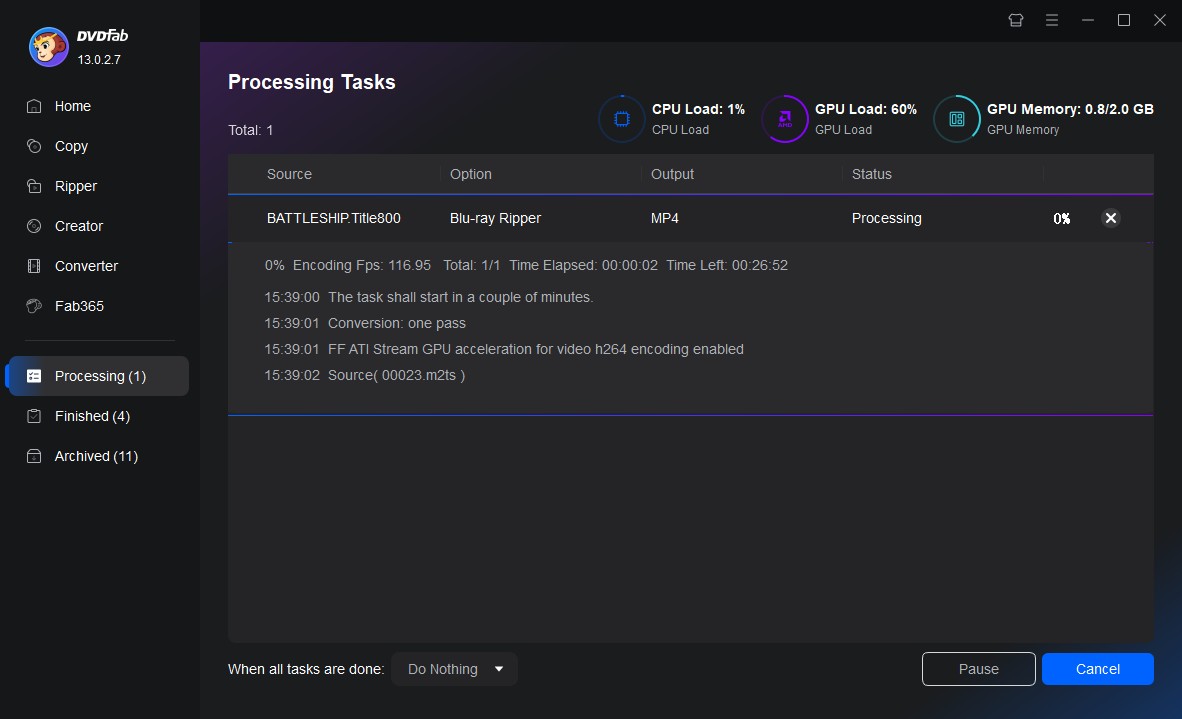The image size is (1182, 719).
Task: Click the Source column header
Action: (289, 174)
